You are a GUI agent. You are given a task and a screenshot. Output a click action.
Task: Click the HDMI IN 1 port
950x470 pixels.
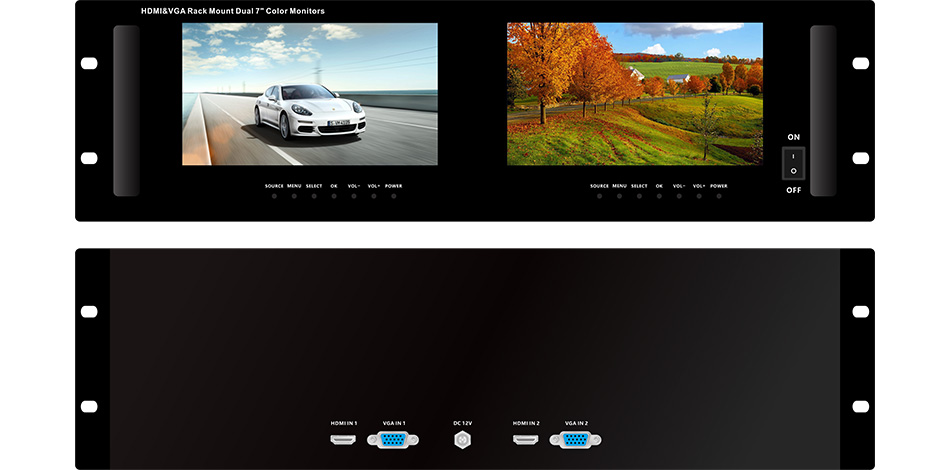pos(344,439)
